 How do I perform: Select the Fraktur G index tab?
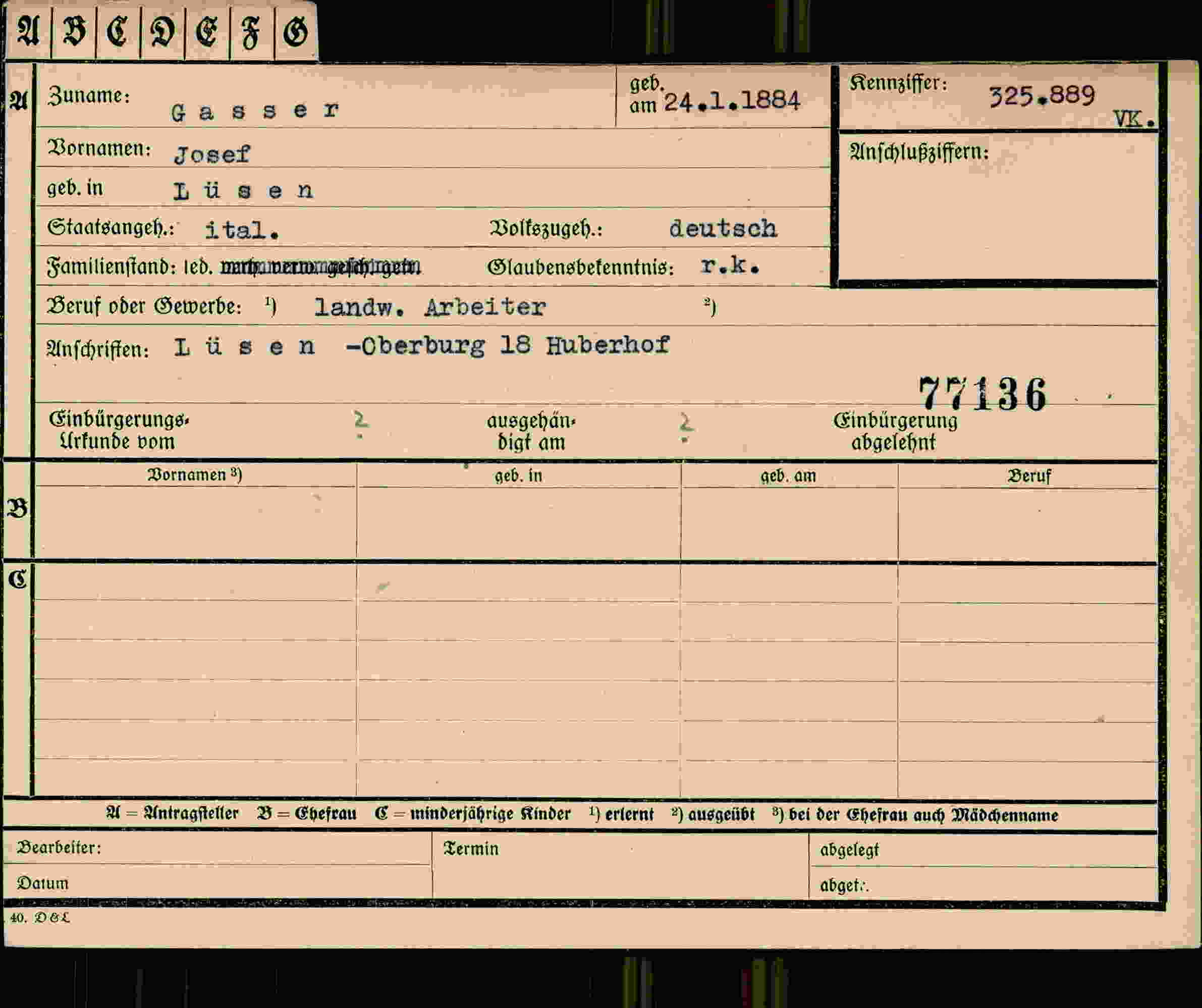coord(296,31)
